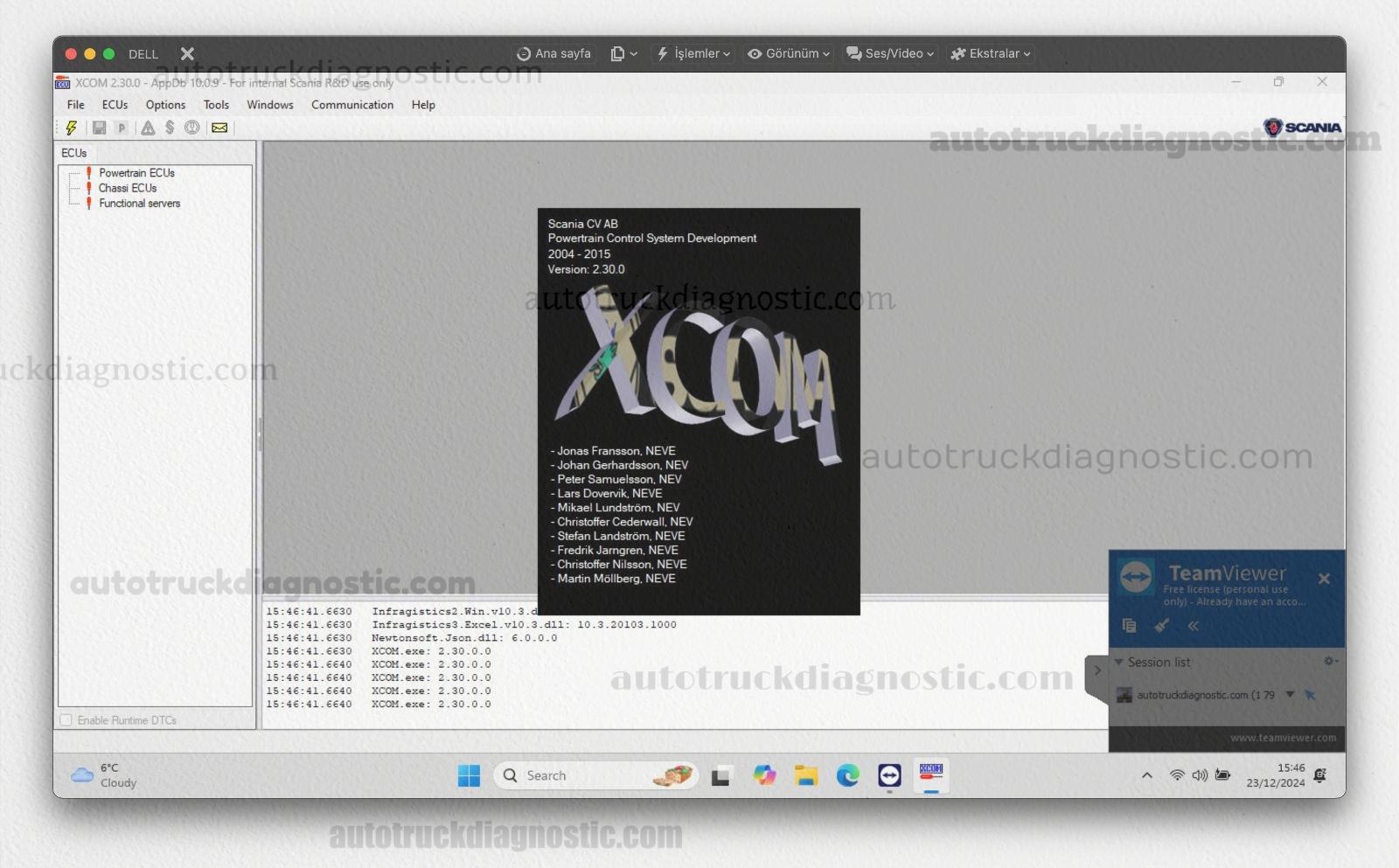
Task: Open the Session list settings gear
Action: [1328, 661]
